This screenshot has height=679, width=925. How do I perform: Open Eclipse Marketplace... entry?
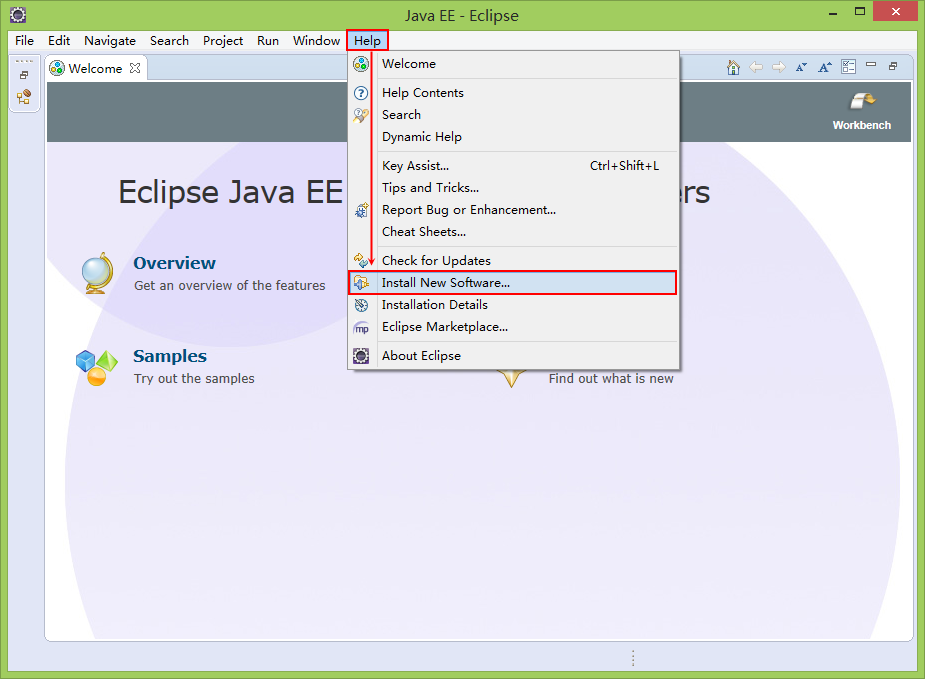click(513, 327)
